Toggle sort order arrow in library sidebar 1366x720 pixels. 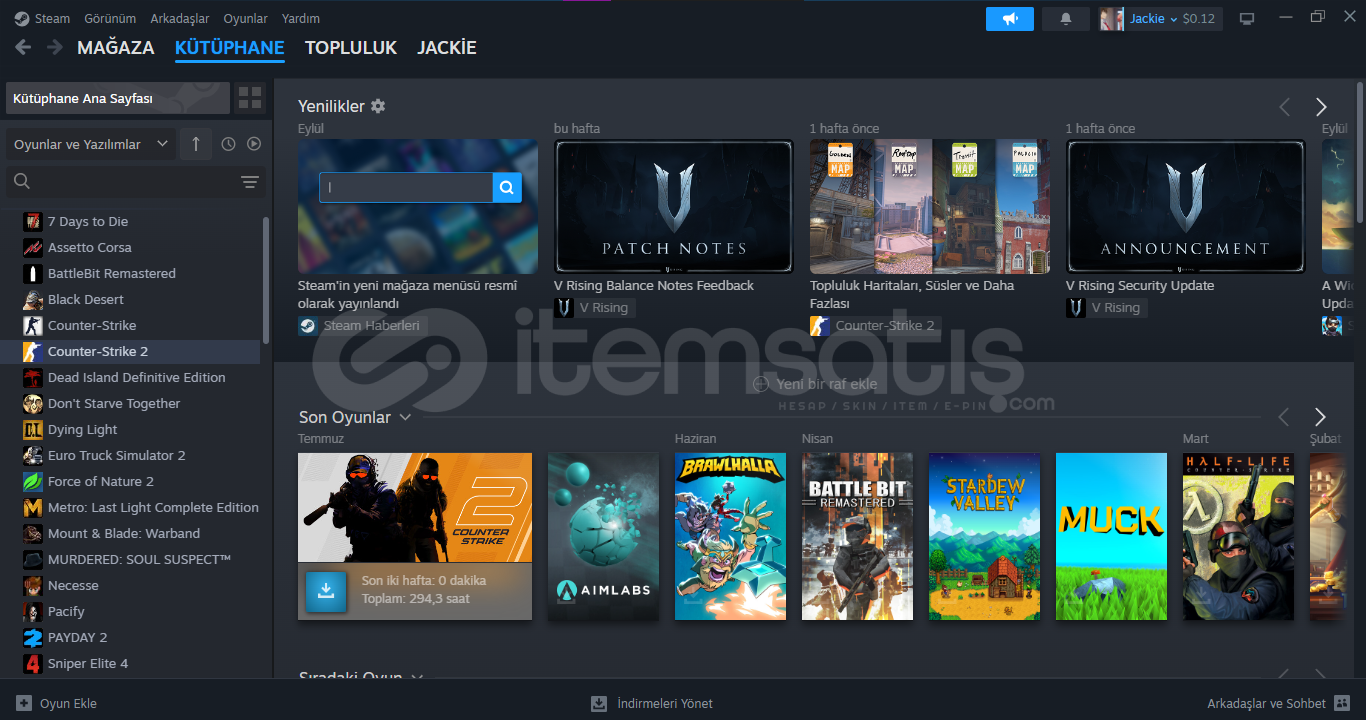(195, 144)
